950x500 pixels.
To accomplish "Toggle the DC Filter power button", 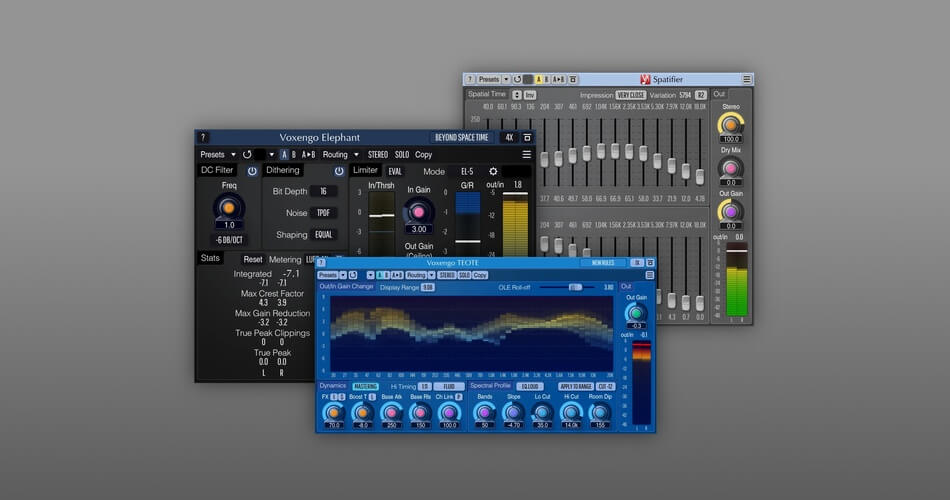I will click(252, 171).
